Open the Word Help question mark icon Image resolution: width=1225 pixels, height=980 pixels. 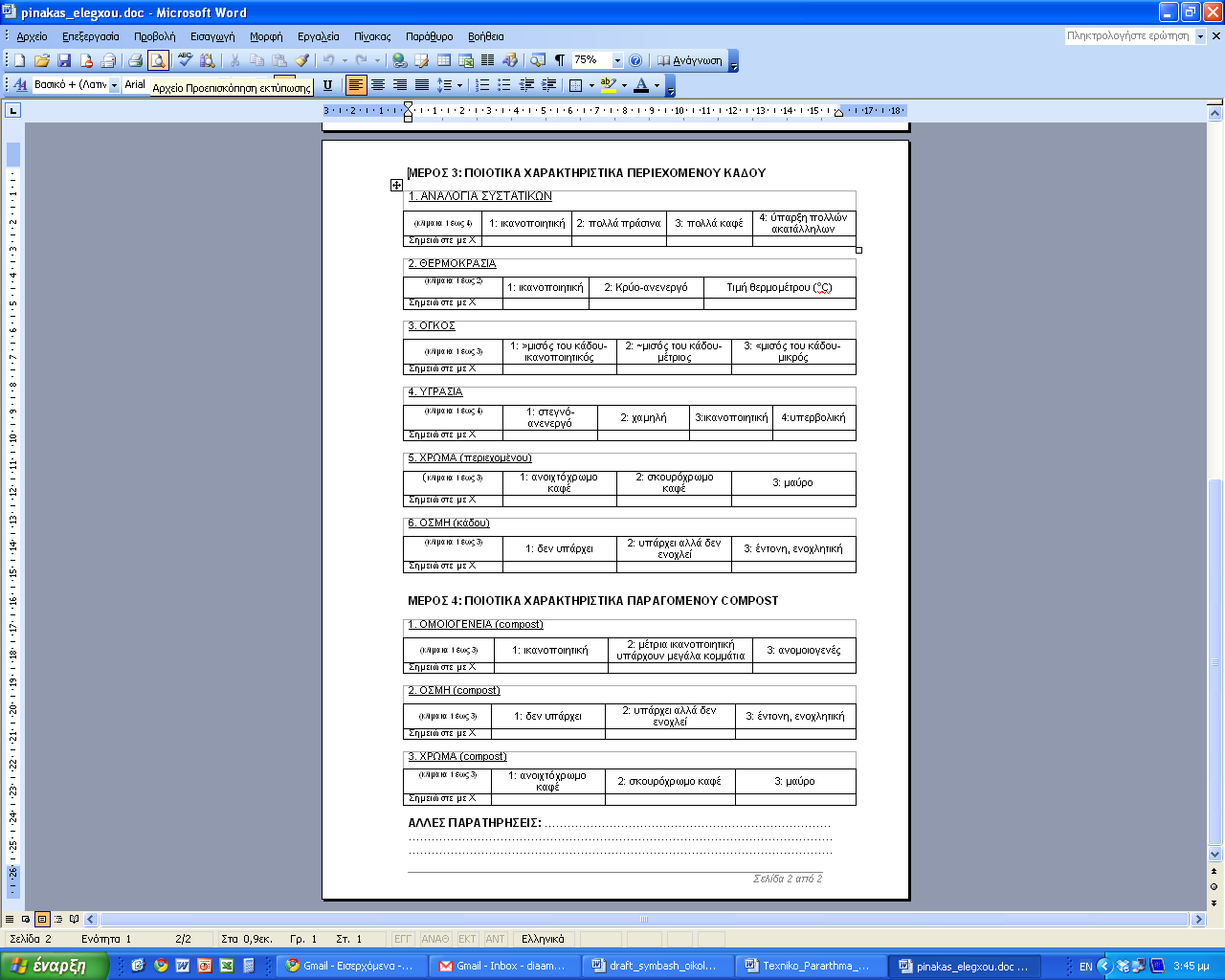pos(635,60)
